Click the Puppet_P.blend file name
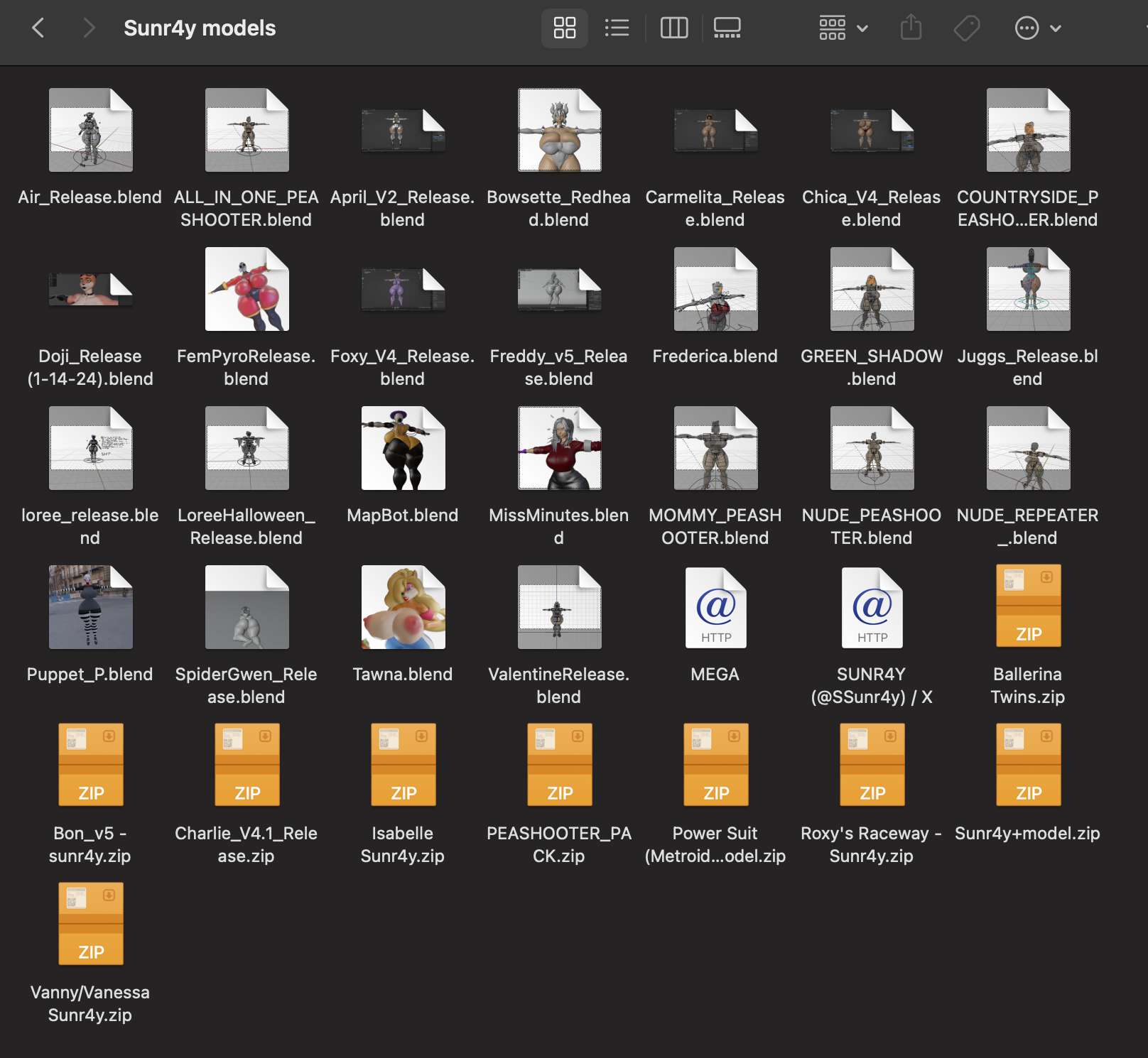The height and width of the screenshot is (1058, 1148). click(90, 674)
